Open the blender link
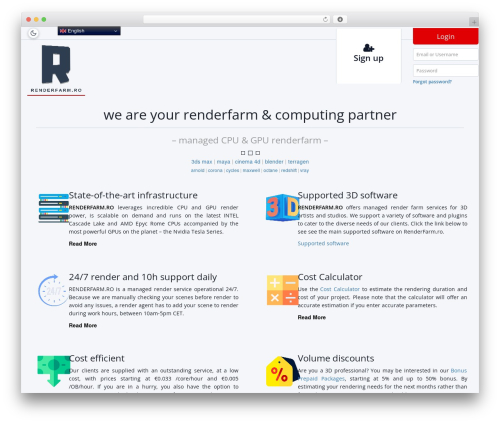This screenshot has width=500, height=423. [x=274, y=162]
